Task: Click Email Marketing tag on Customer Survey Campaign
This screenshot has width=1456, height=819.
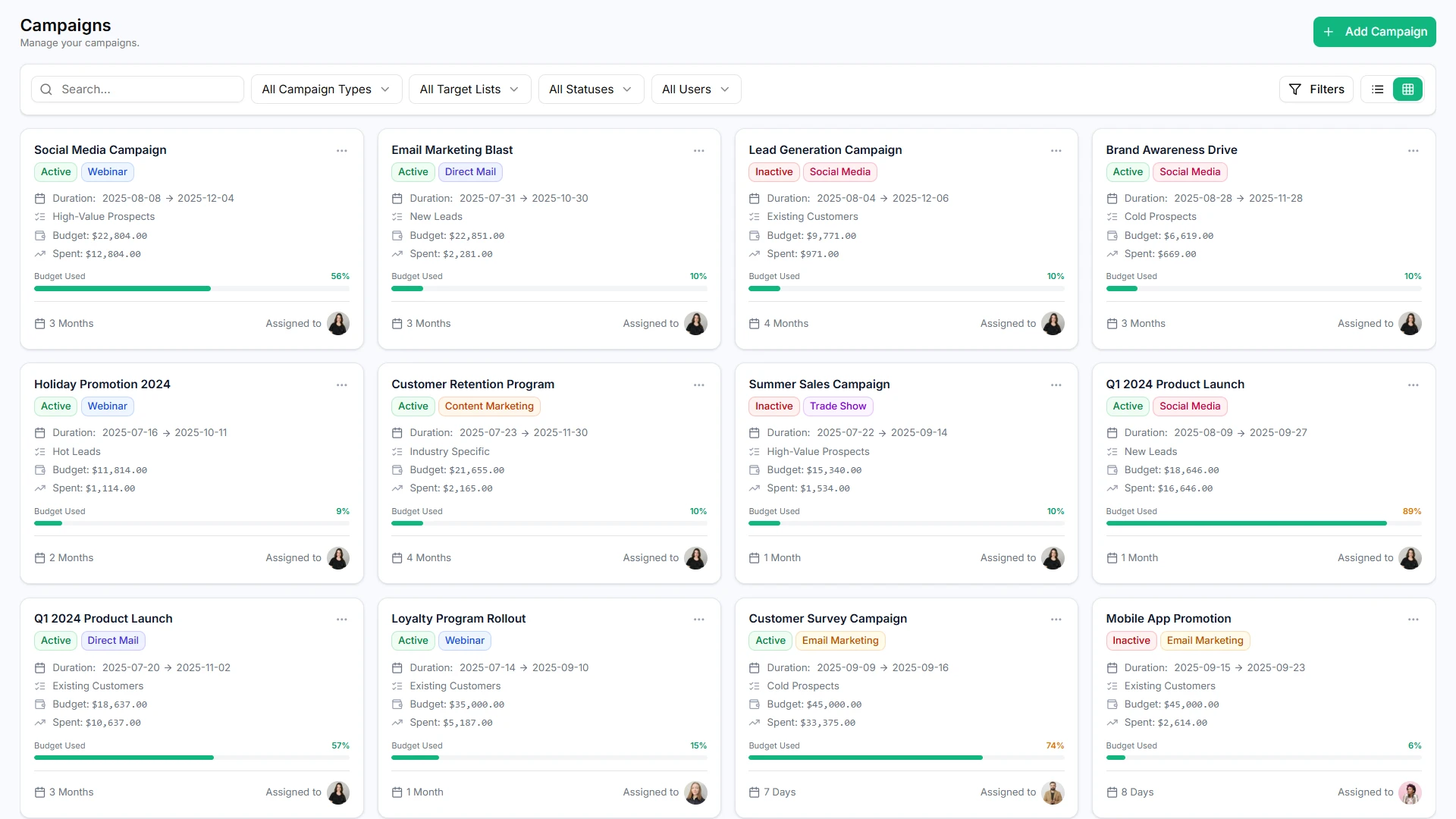Action: [840, 641]
